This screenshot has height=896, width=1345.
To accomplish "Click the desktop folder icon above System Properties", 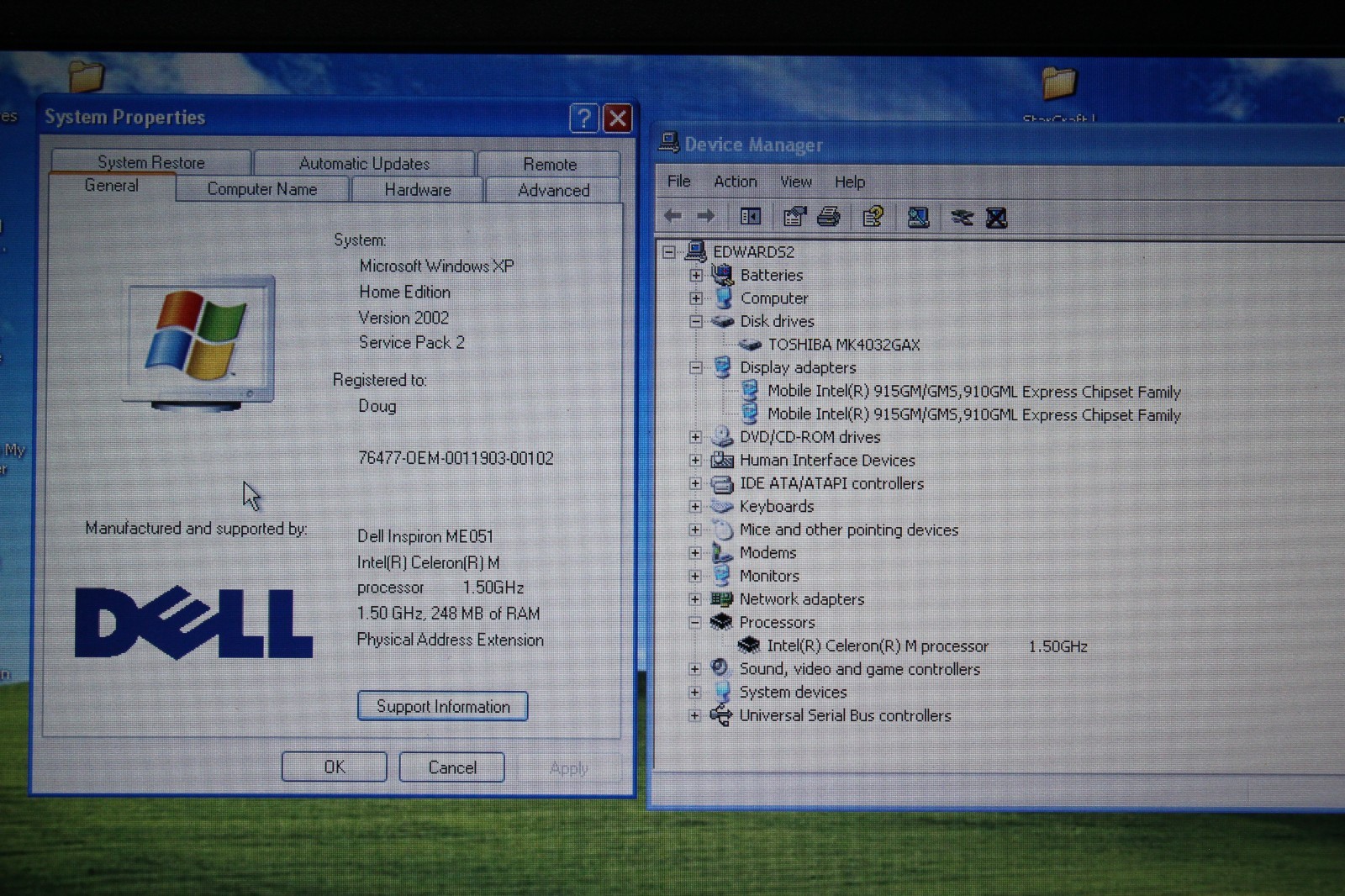I will tap(86, 76).
